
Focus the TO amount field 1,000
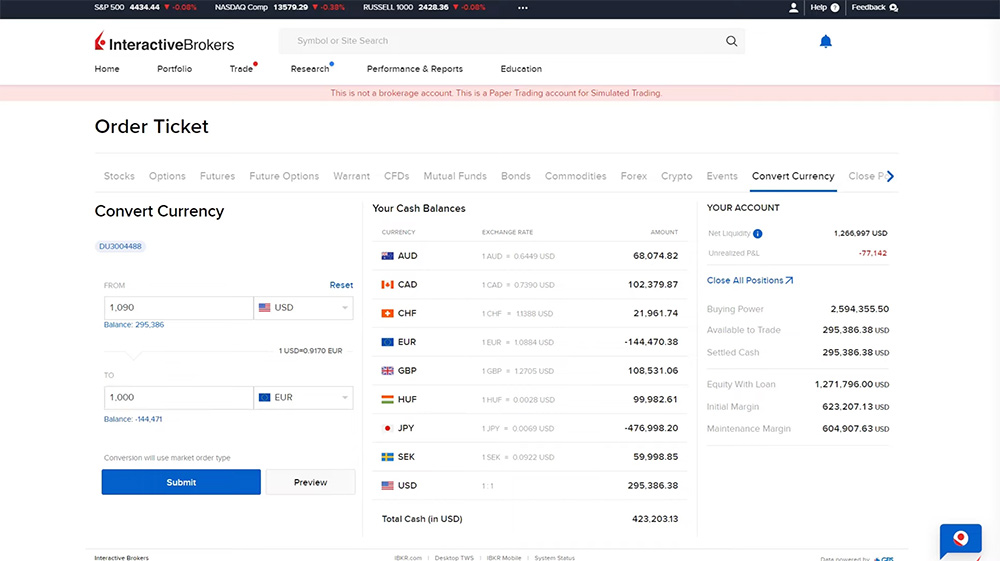click(x=179, y=397)
